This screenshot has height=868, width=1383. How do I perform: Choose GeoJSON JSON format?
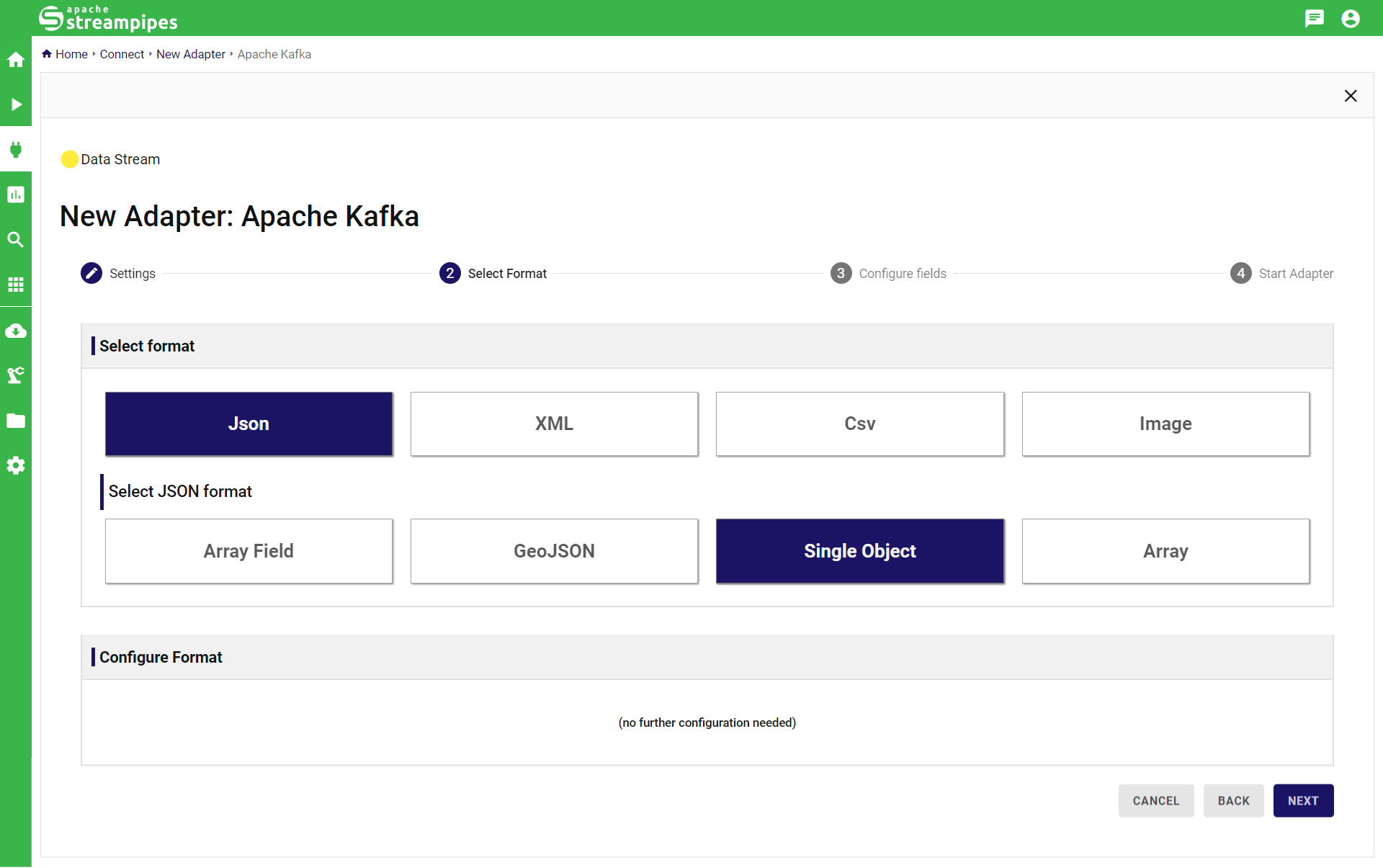(554, 551)
